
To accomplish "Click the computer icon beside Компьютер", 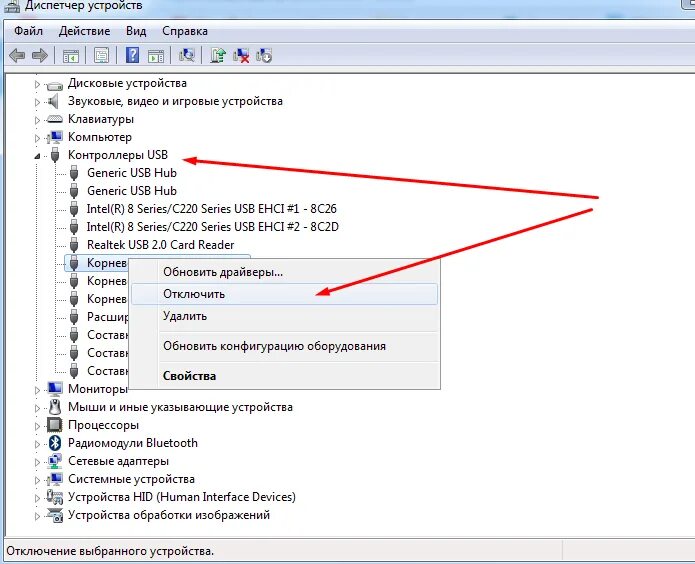I will (55, 137).
